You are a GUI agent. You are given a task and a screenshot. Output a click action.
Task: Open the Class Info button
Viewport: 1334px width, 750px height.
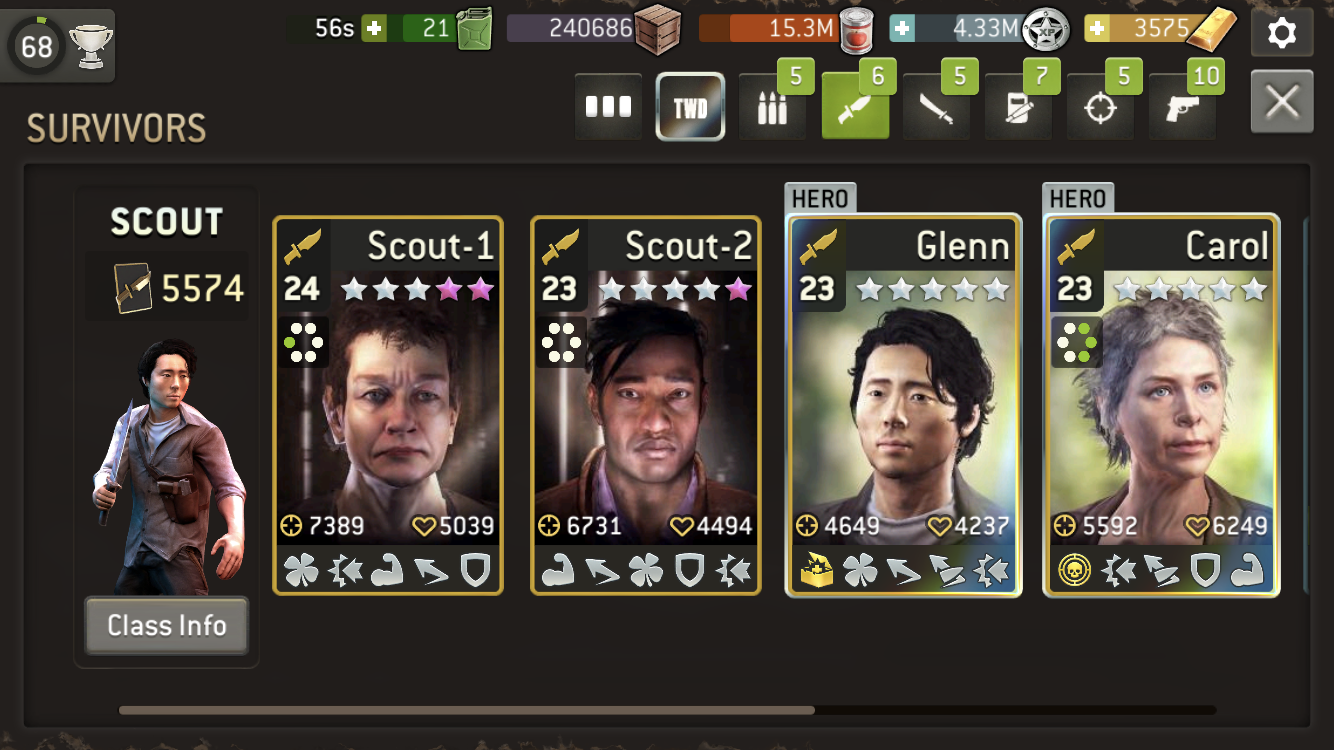tap(167, 626)
